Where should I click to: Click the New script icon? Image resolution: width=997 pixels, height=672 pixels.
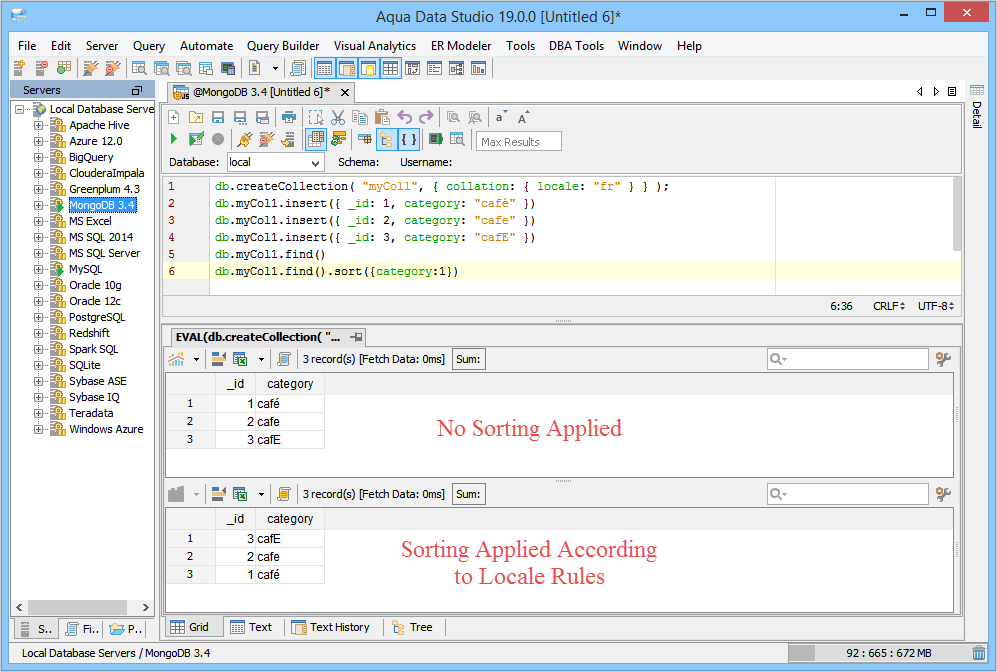(174, 117)
